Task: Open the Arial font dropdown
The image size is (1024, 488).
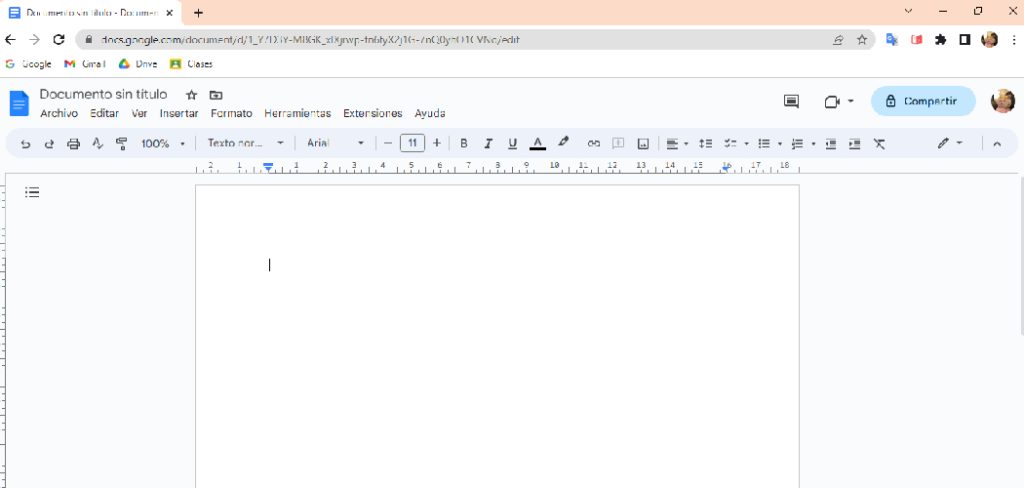Action: 335,143
